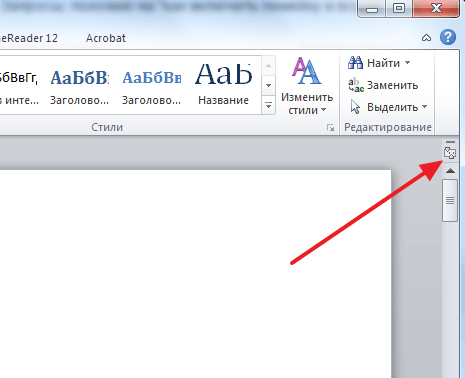Minimize the ribbon with the caret icon
The image size is (465, 378).
(426, 38)
